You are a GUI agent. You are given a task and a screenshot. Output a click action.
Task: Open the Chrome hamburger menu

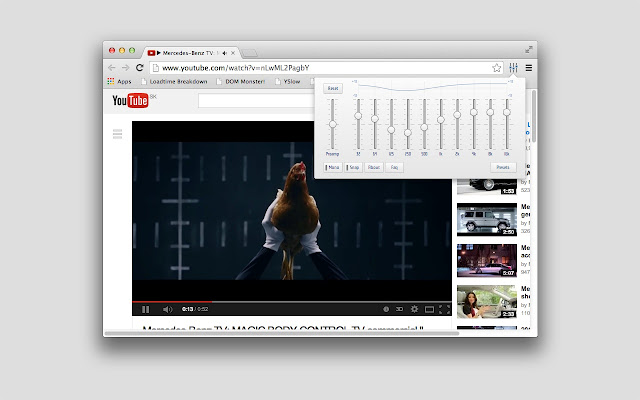click(x=529, y=68)
